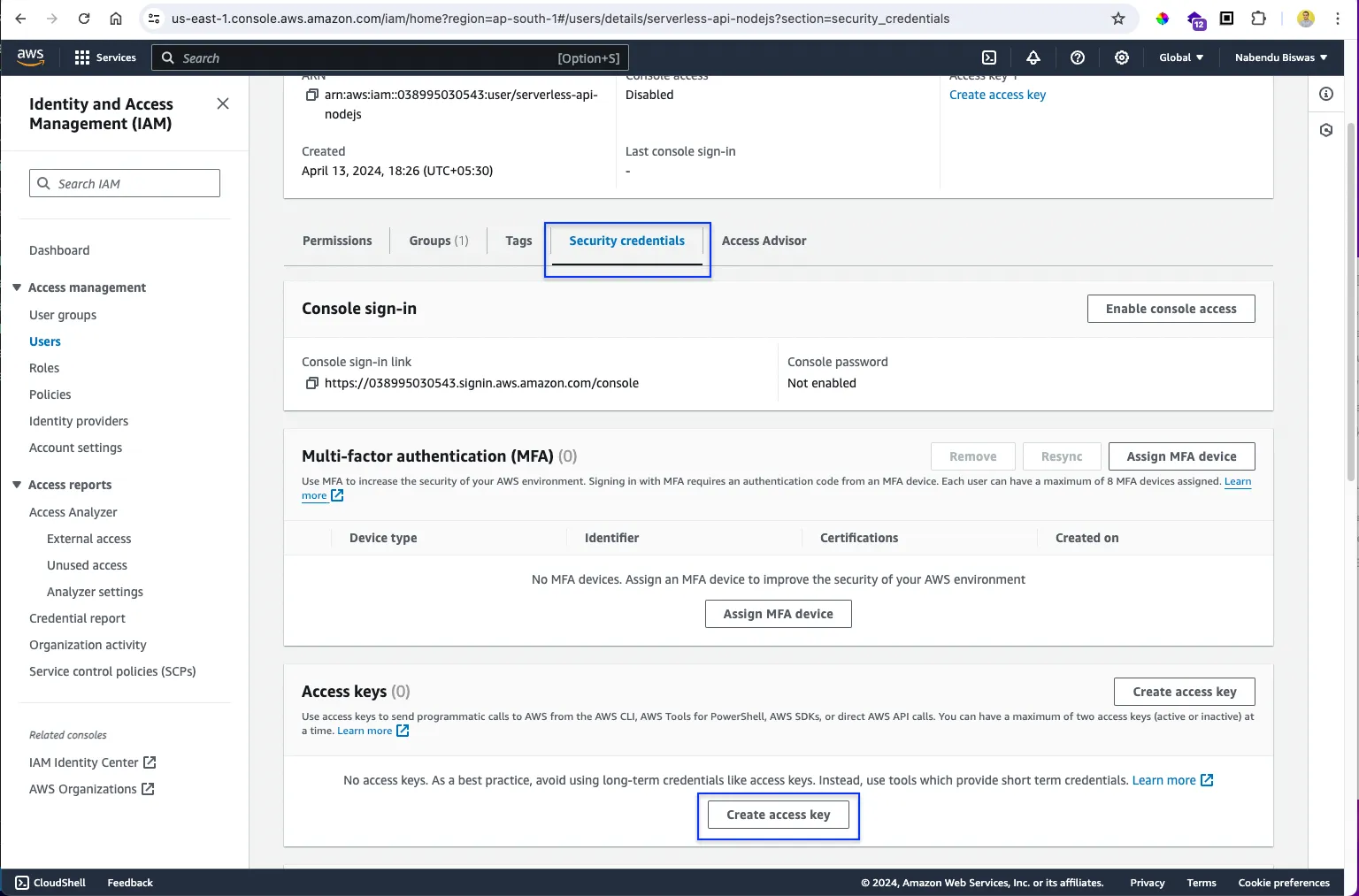Open Learn more about short term credentials

pos(1172,780)
